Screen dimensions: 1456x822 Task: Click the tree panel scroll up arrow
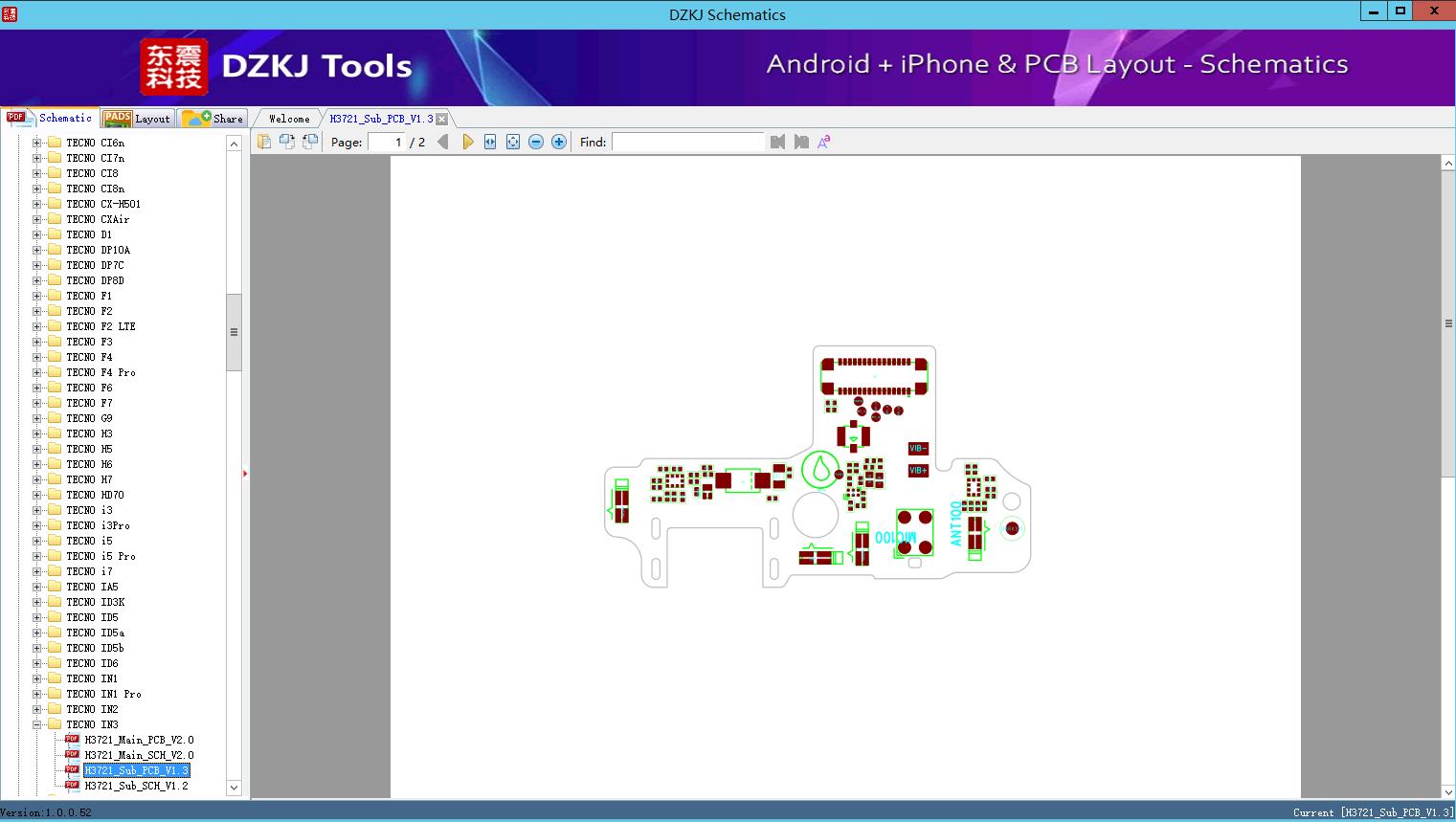(x=234, y=144)
